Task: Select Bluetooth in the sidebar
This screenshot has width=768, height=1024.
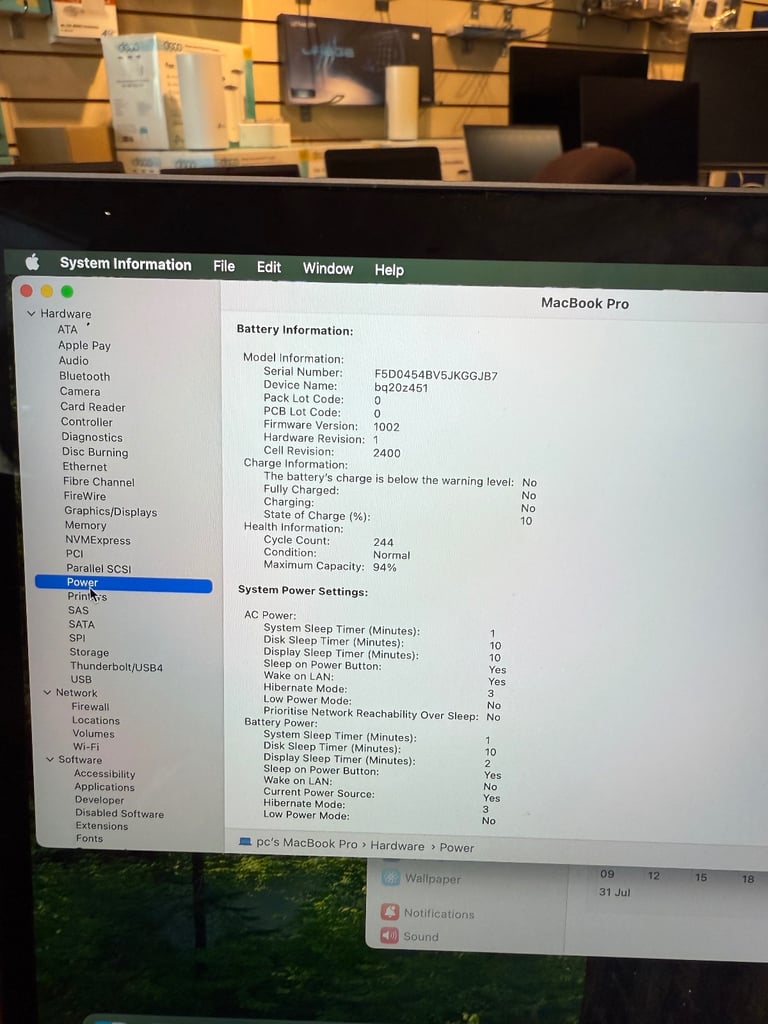Action: [84, 376]
